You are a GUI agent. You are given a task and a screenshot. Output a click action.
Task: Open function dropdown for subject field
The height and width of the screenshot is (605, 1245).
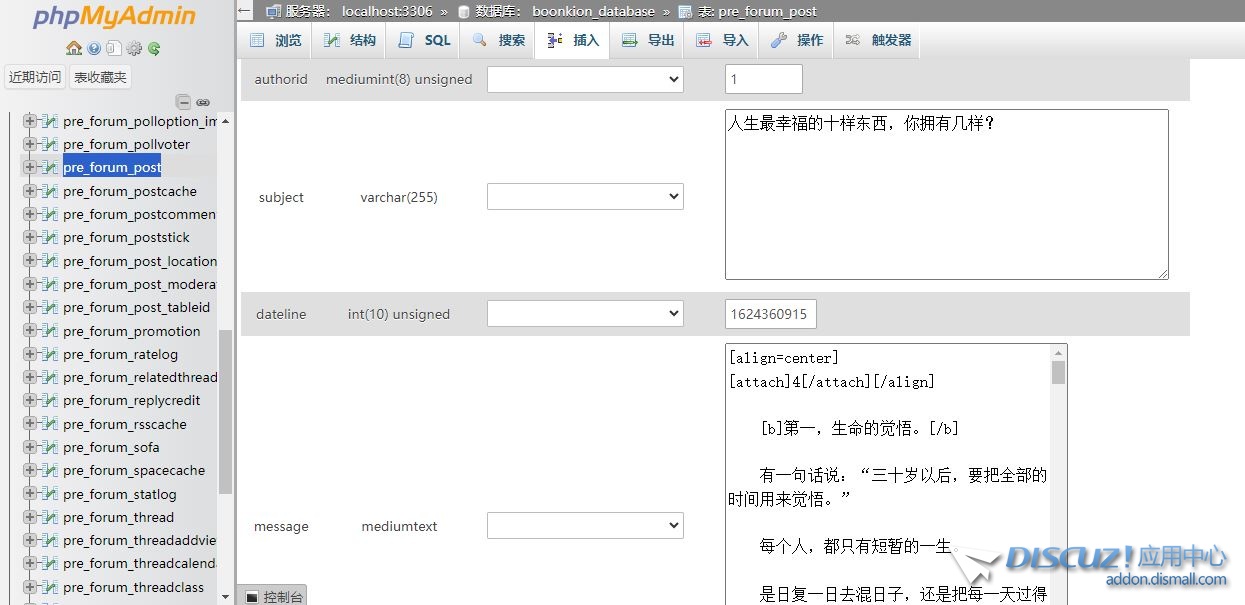(x=585, y=197)
